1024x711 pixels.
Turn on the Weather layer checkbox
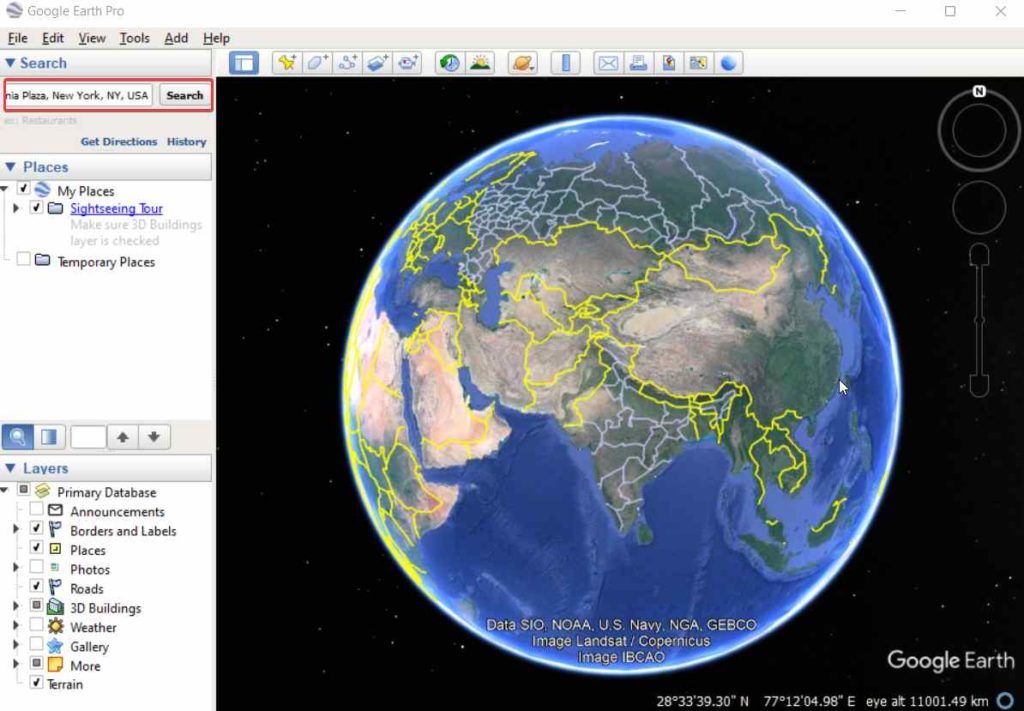[37, 625]
